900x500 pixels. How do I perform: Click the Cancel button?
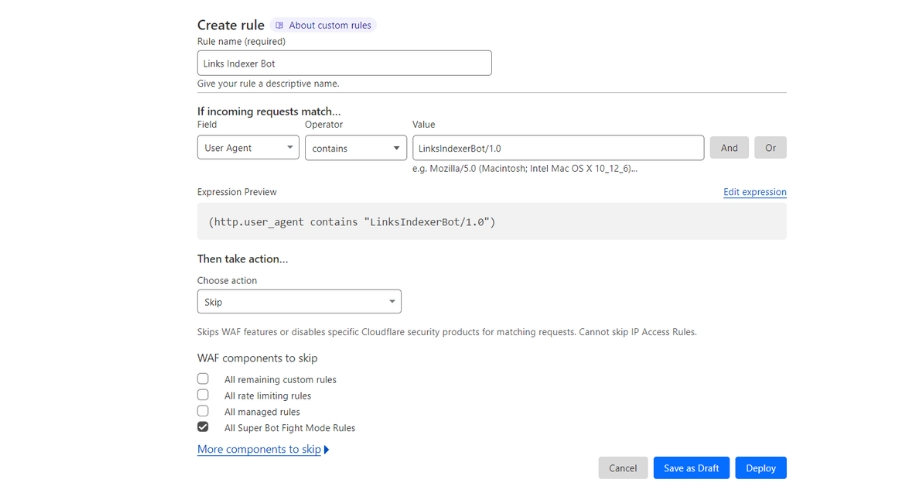point(622,468)
